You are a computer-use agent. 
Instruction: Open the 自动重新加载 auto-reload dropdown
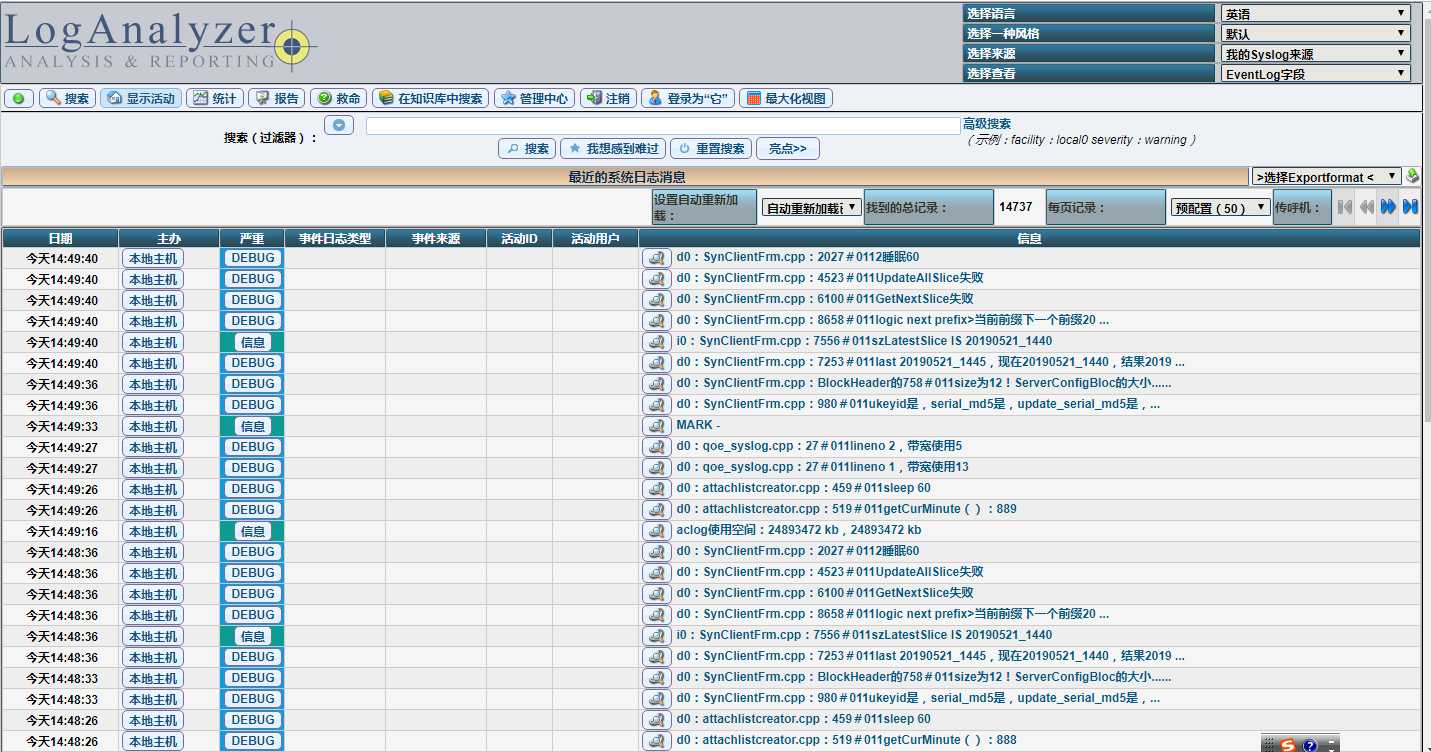(x=811, y=208)
